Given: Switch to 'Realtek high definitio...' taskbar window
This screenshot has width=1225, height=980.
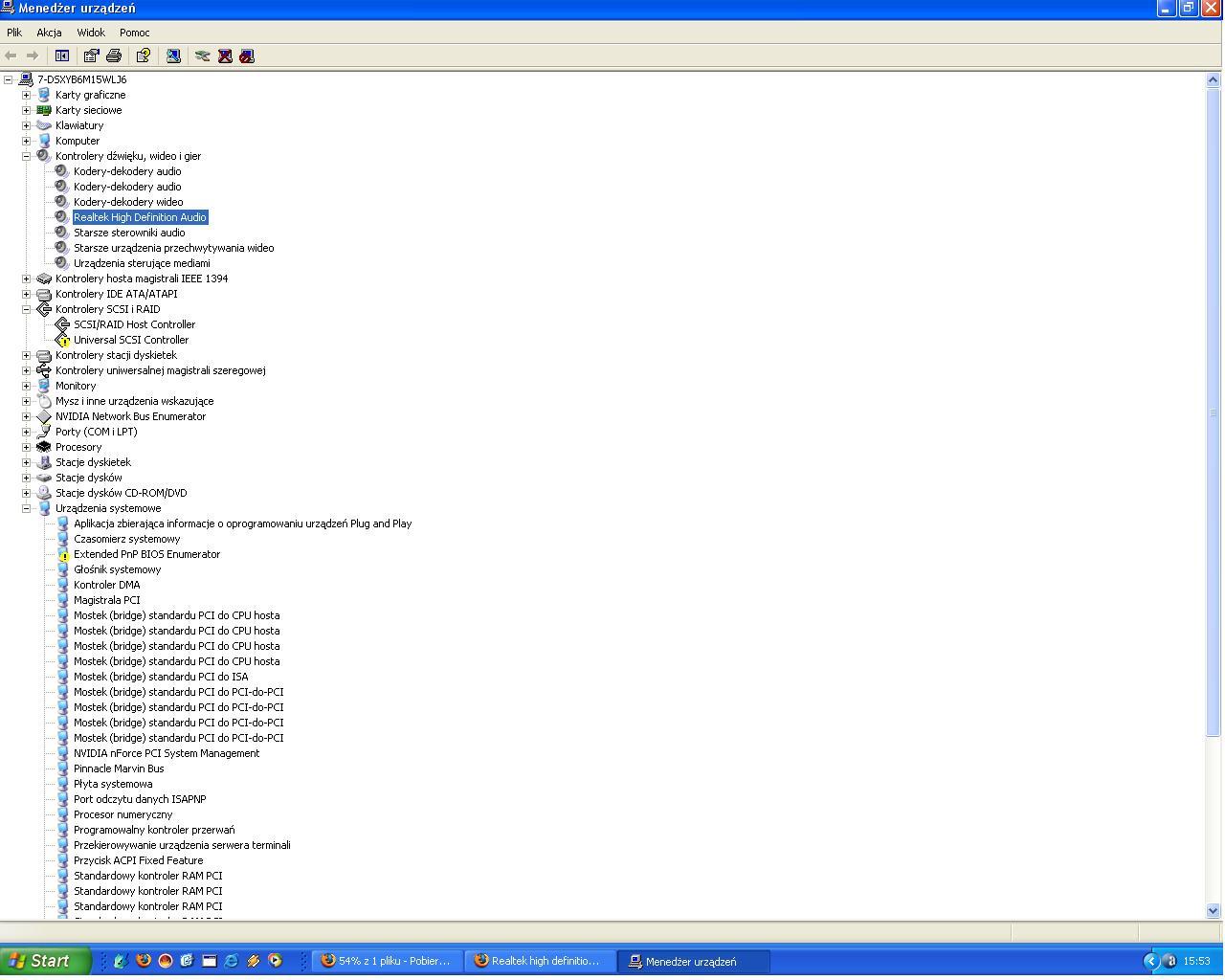Looking at the screenshot, I should 541,961.
